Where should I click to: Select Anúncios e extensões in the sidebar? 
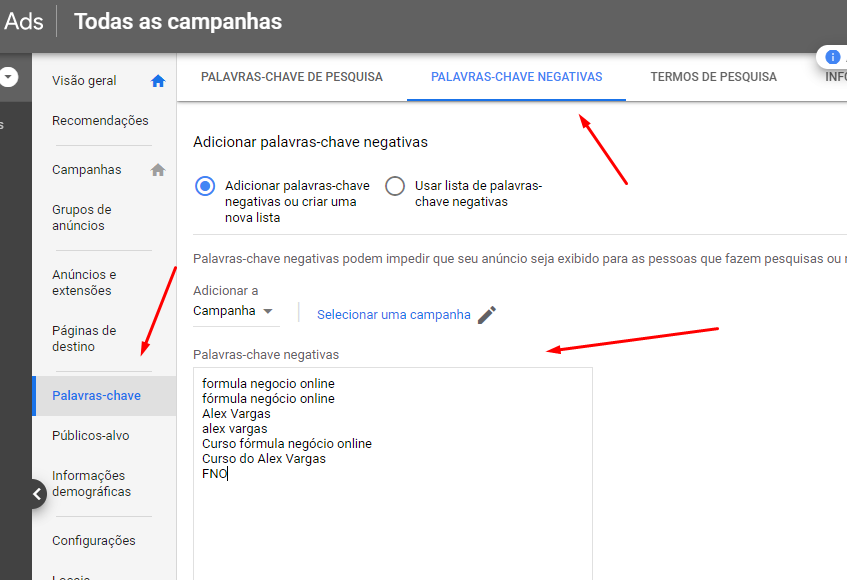coord(84,282)
